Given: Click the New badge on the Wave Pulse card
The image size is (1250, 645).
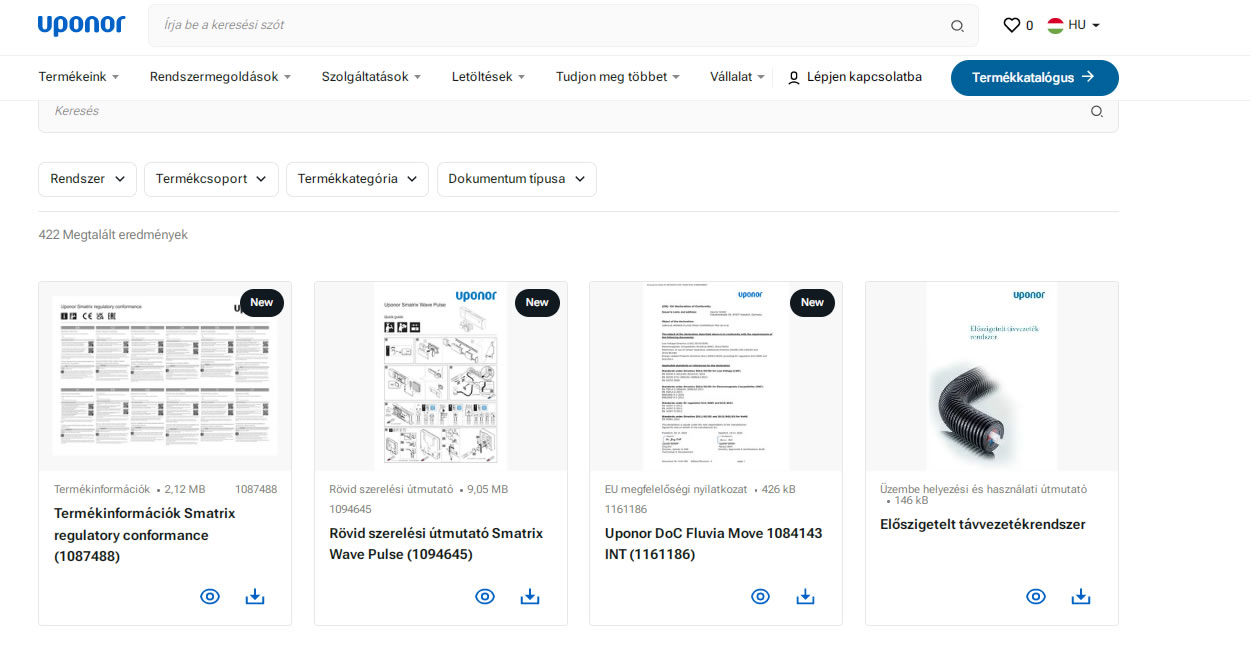Looking at the screenshot, I should click(x=537, y=302).
